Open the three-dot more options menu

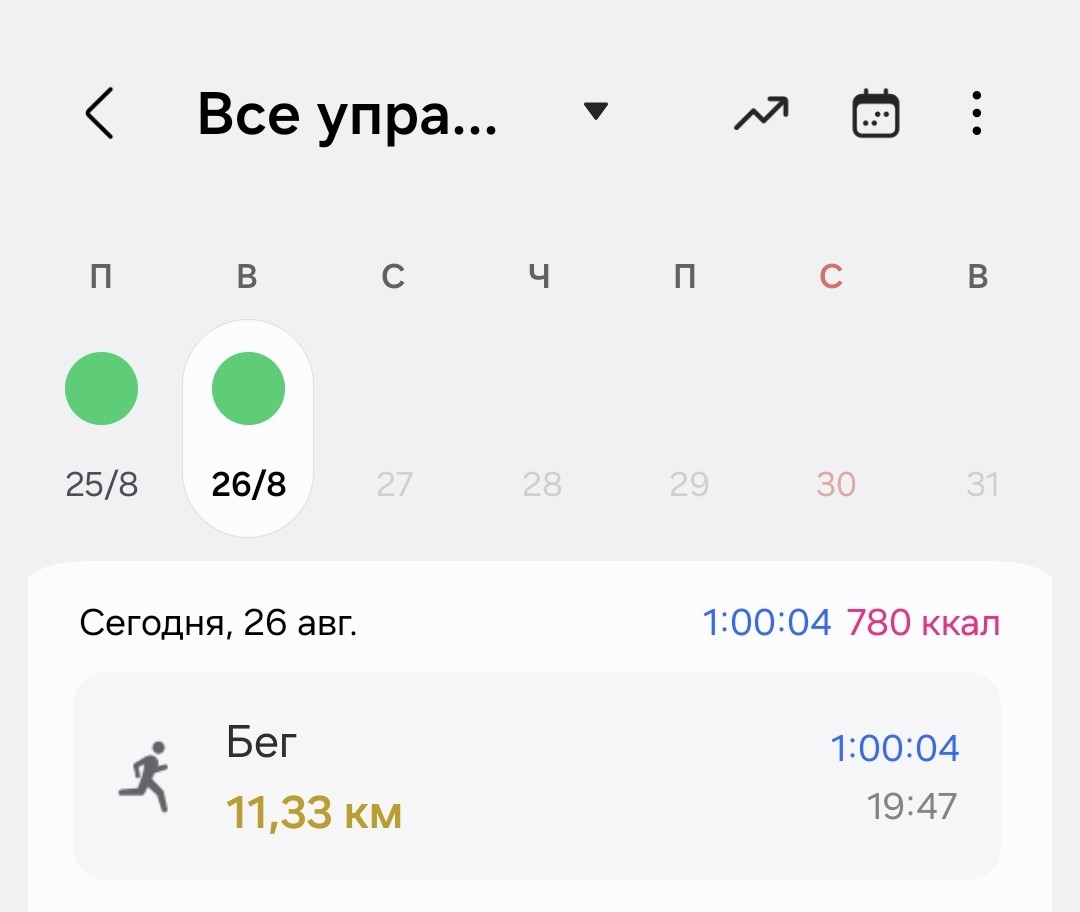976,113
